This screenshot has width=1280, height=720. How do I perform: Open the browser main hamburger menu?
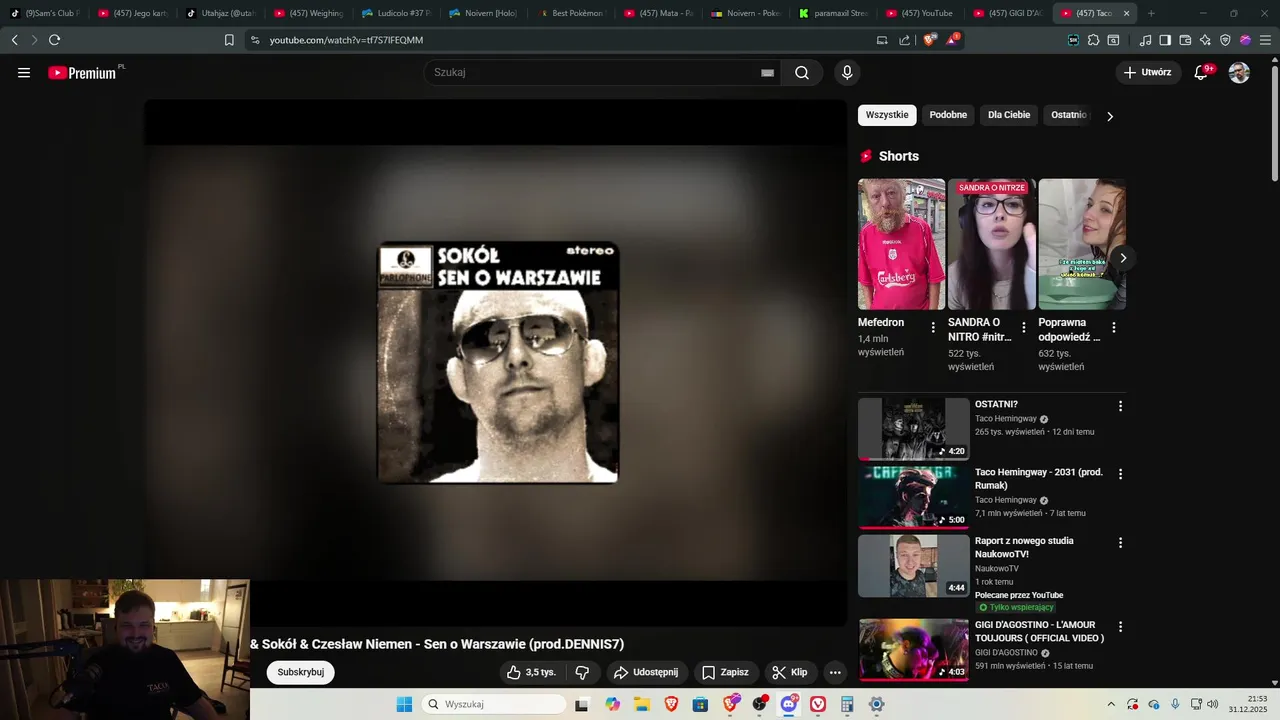click(x=1265, y=40)
